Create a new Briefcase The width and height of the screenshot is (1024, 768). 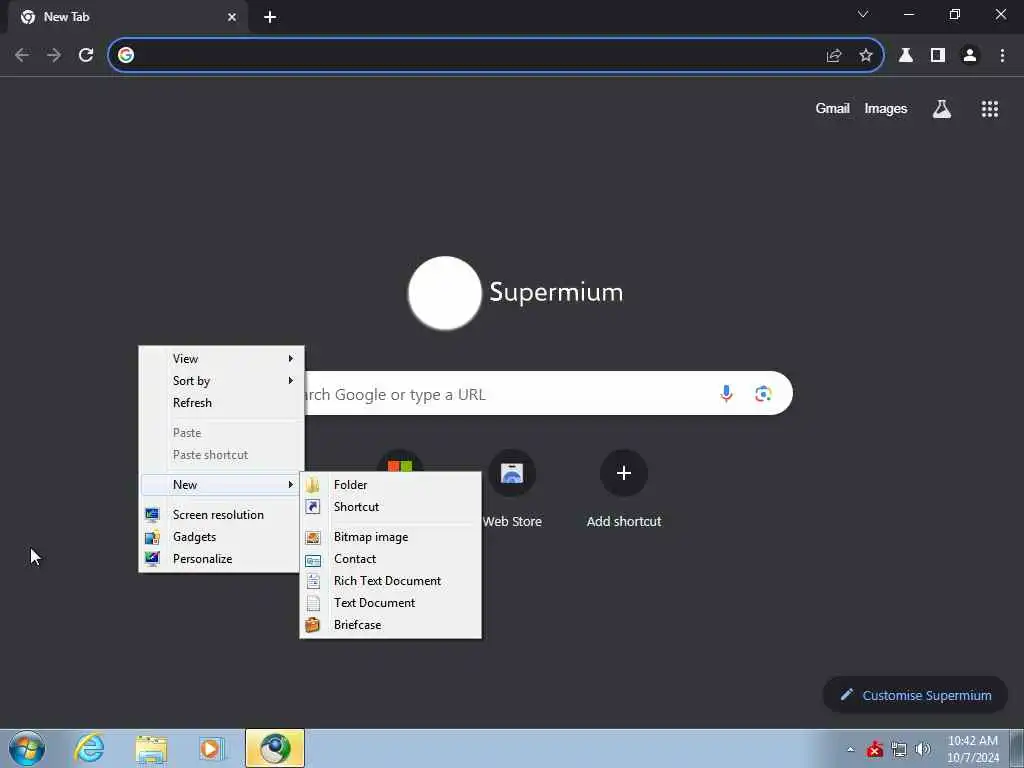[x=391, y=625]
